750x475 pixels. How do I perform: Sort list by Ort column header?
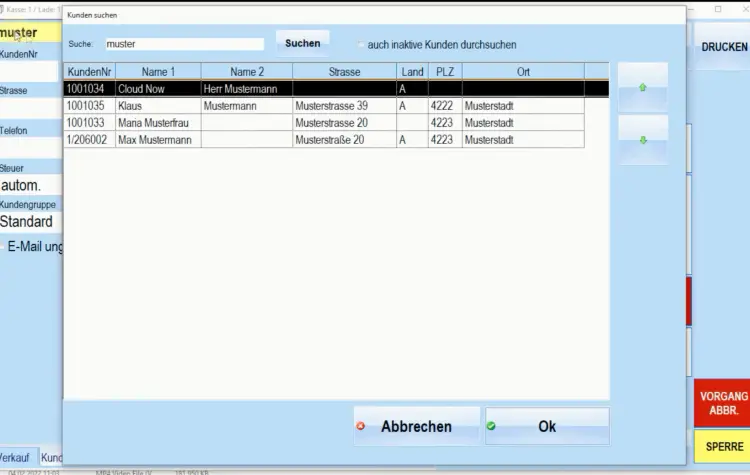523,72
